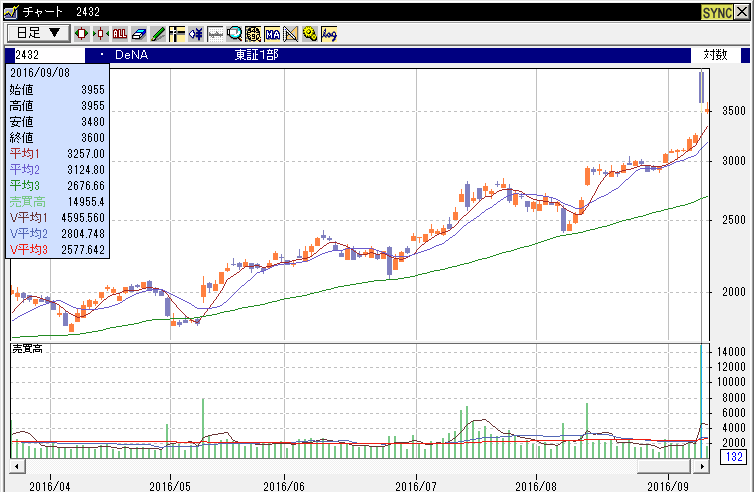Select the eraser tool
Viewport: 754px width, 492px height.
tap(139, 33)
